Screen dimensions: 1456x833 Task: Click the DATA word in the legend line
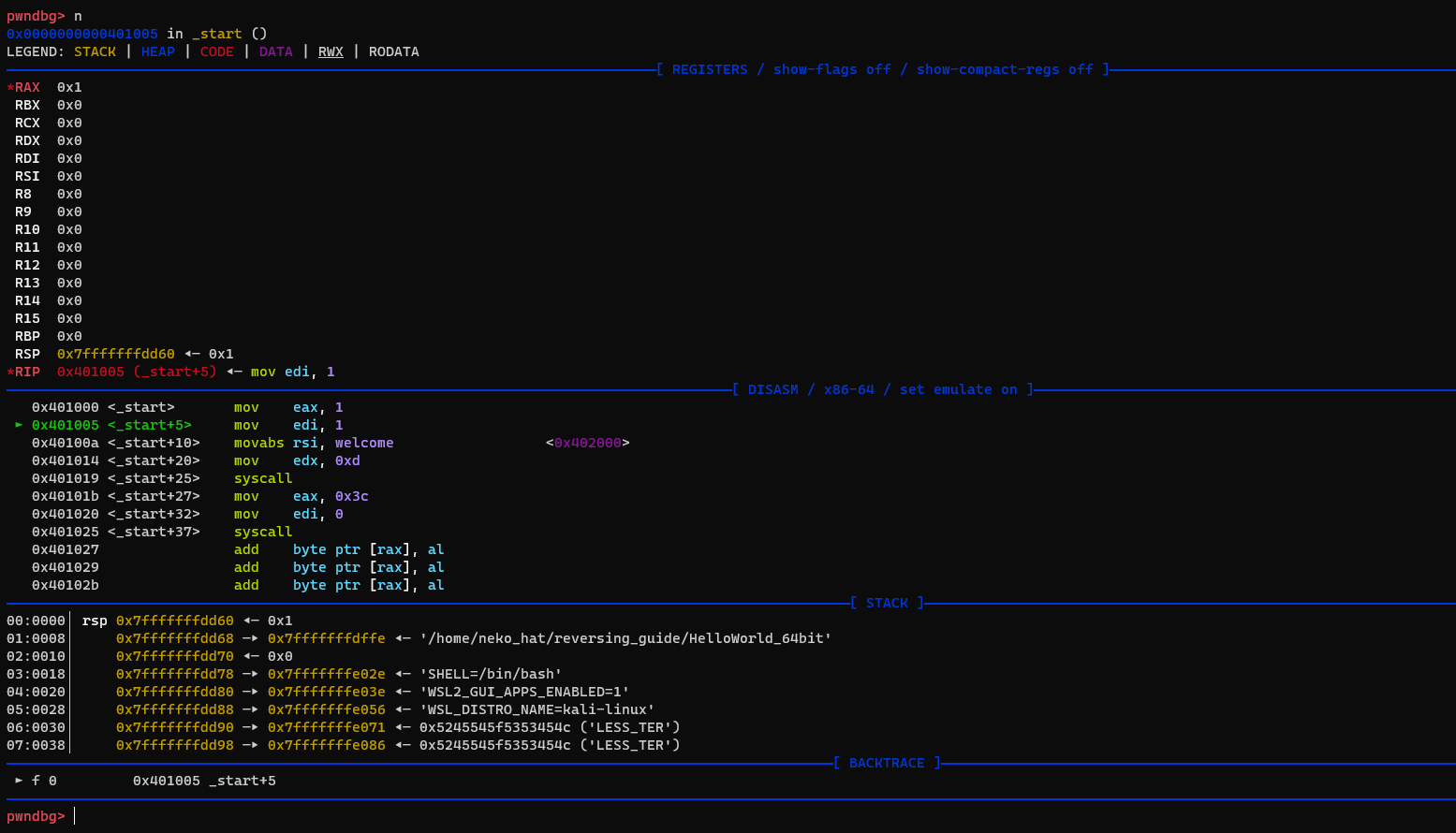[276, 51]
